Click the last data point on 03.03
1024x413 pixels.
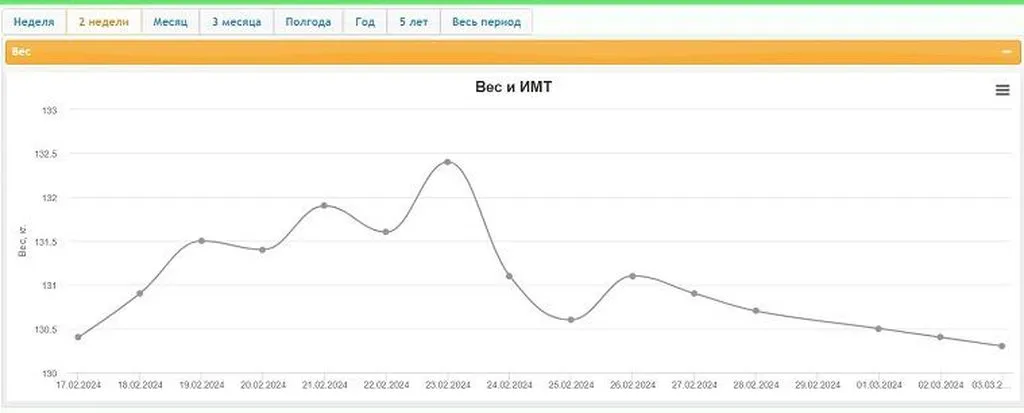[x=1001, y=346]
